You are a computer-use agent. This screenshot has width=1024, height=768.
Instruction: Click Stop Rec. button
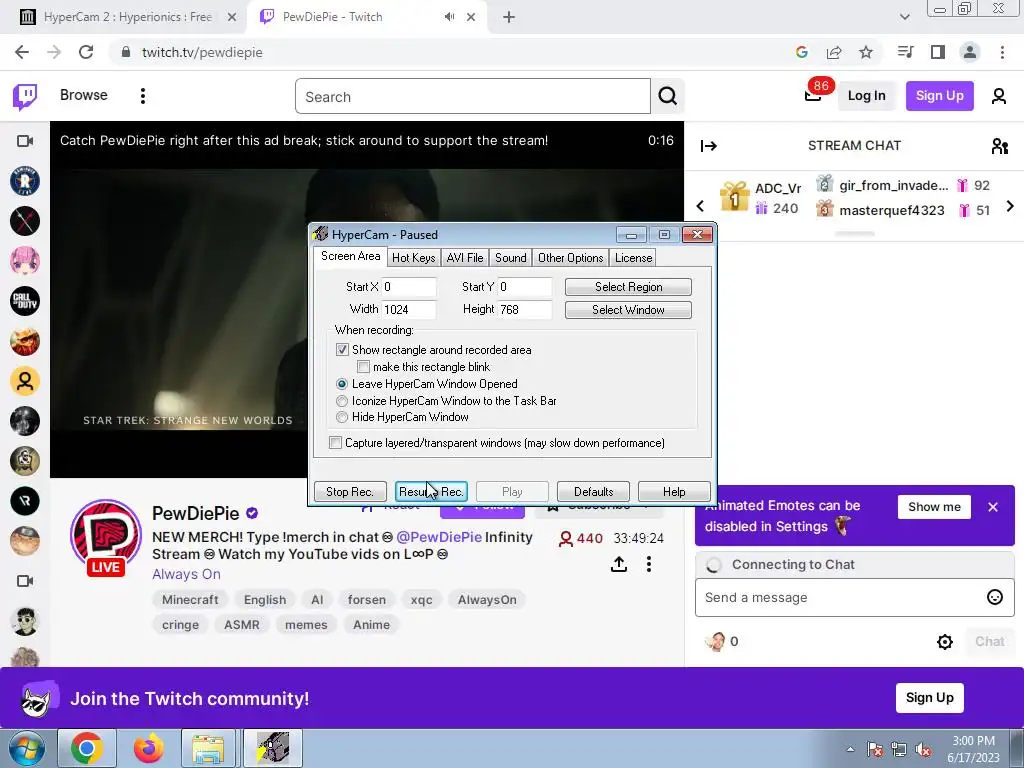click(x=349, y=492)
